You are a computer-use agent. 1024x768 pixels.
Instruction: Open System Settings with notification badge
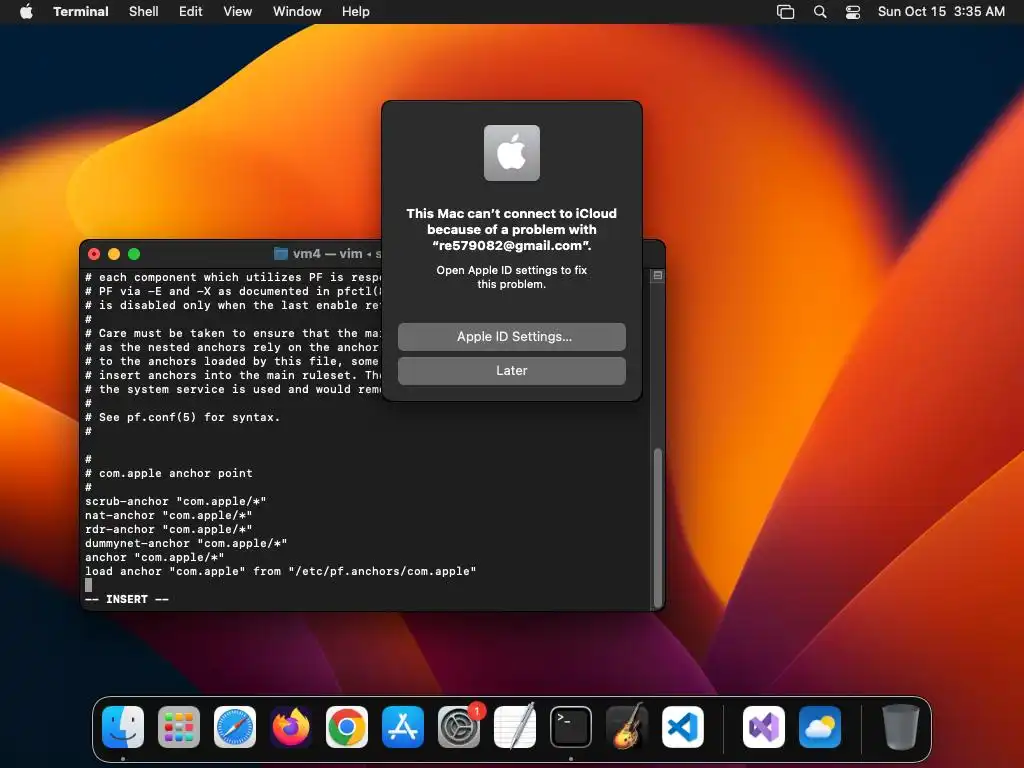tap(459, 727)
